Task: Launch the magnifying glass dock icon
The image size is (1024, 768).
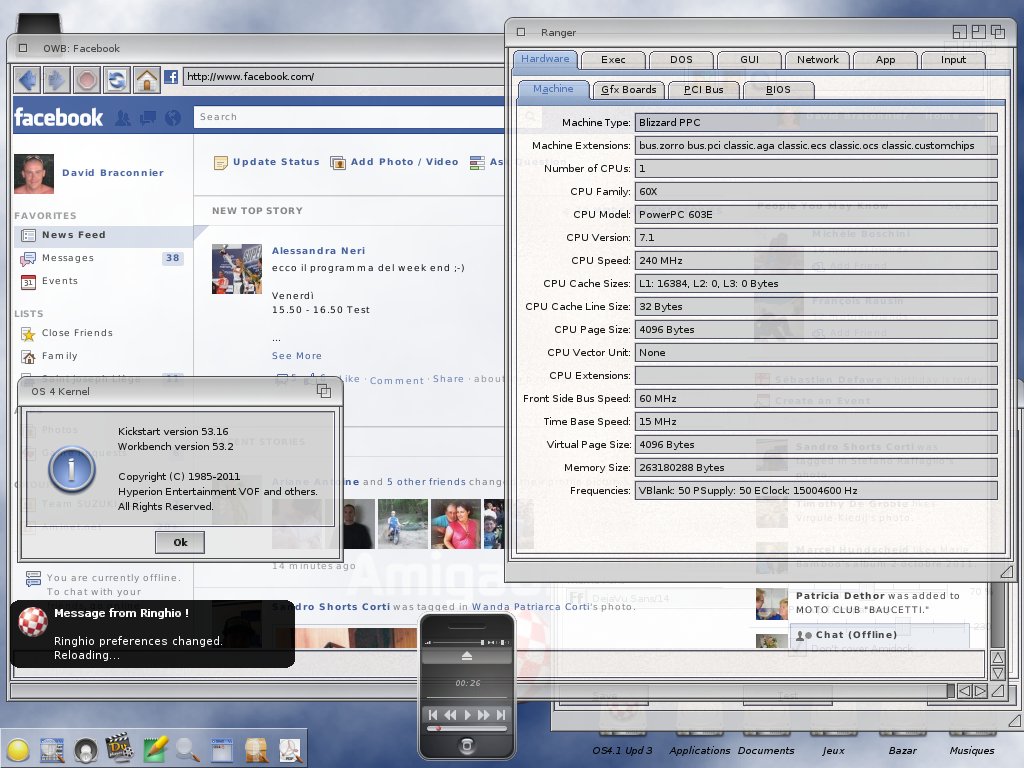Action: point(188,750)
